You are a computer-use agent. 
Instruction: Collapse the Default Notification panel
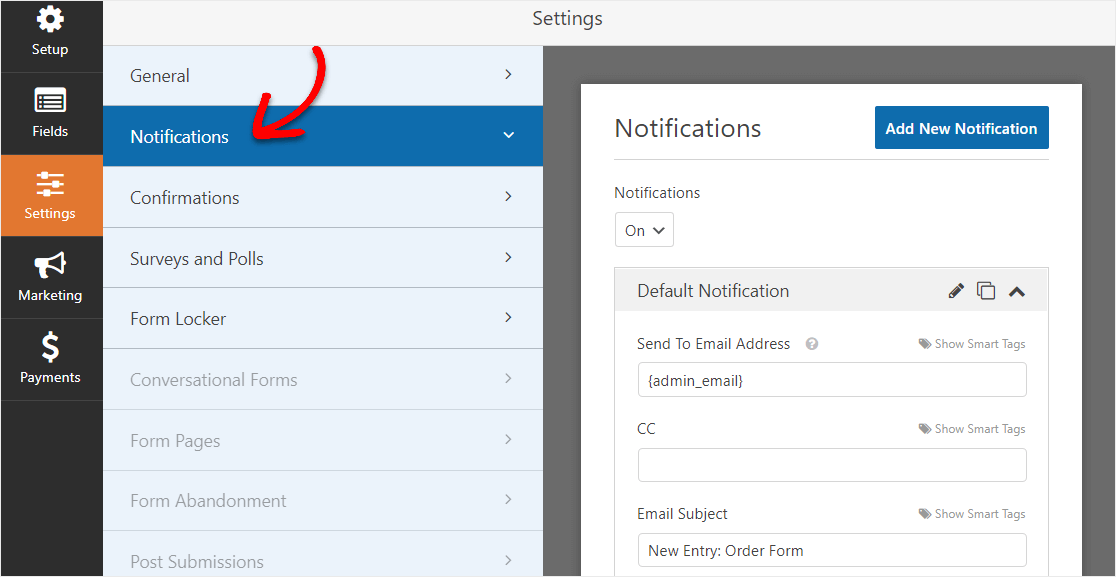click(x=1017, y=291)
